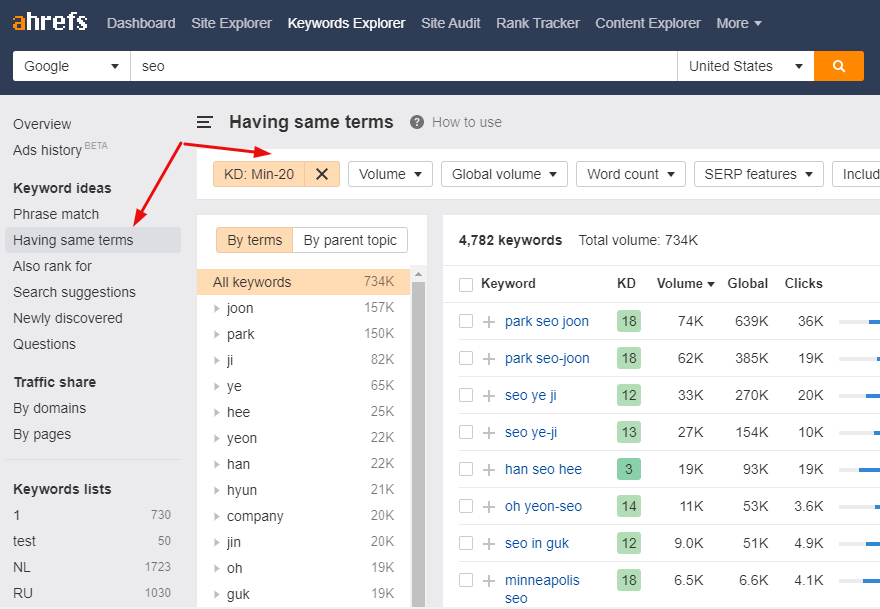Open the park seo joon keyword link
The width and height of the screenshot is (880, 609).
click(547, 321)
